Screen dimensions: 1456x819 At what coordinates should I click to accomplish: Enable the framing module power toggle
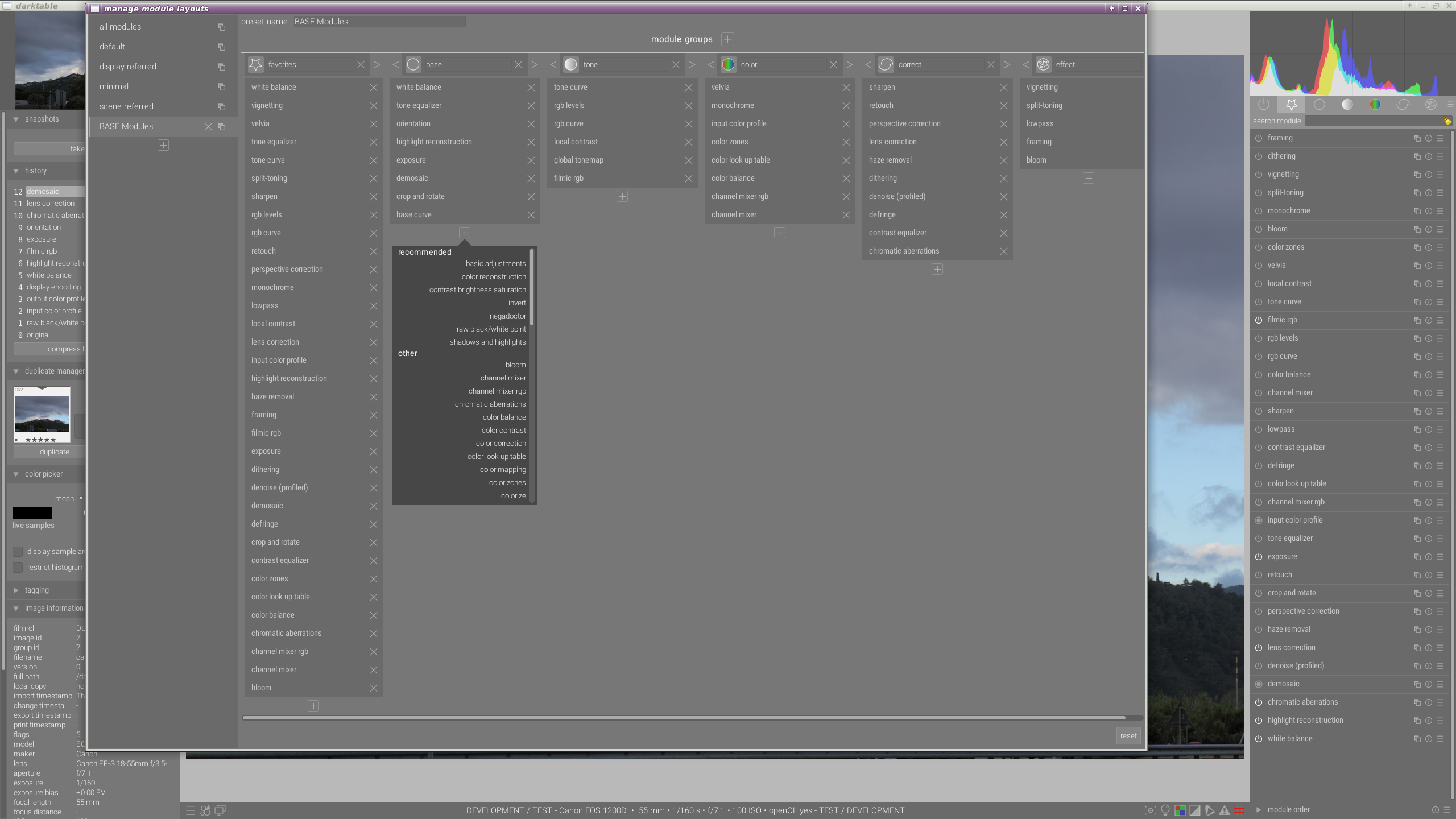1258,138
